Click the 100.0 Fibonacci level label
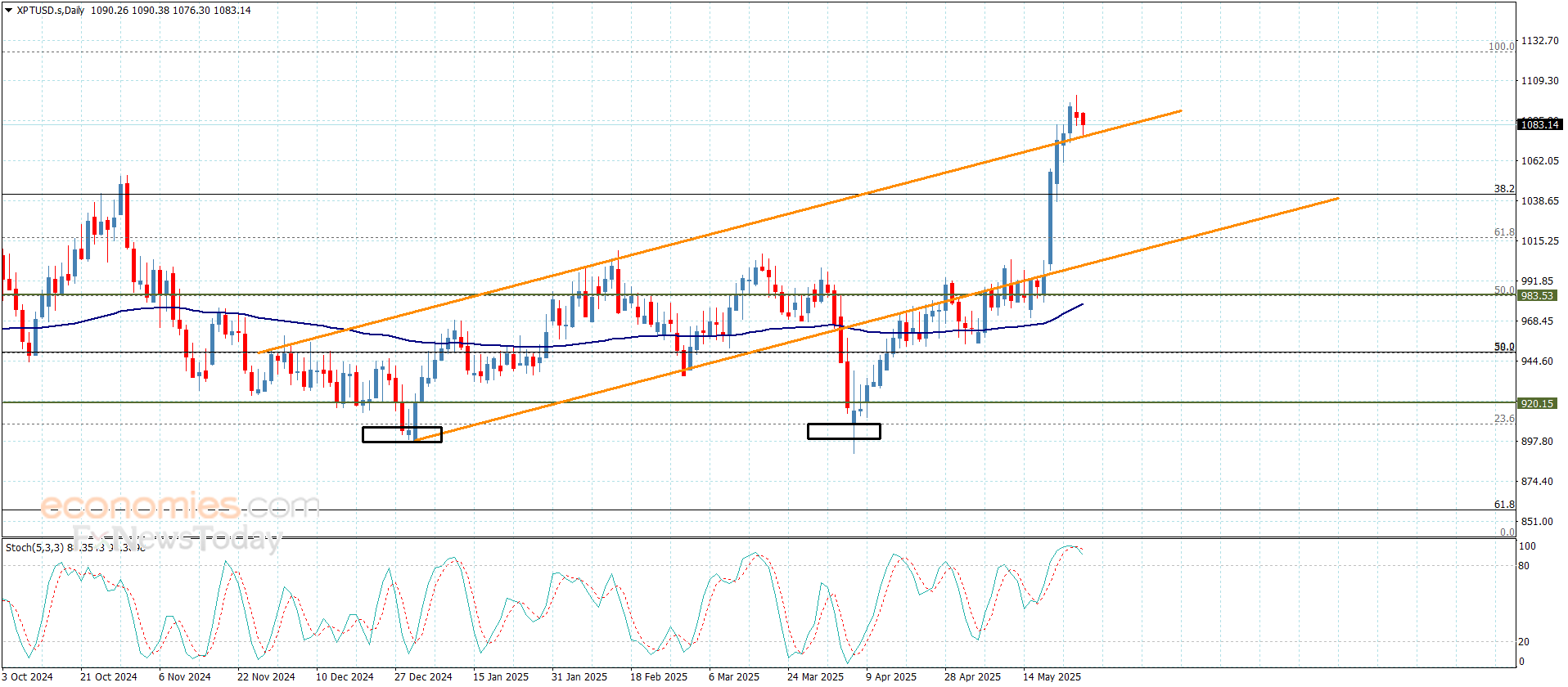Image resolution: width=1568 pixels, height=687 pixels. 1500,47
